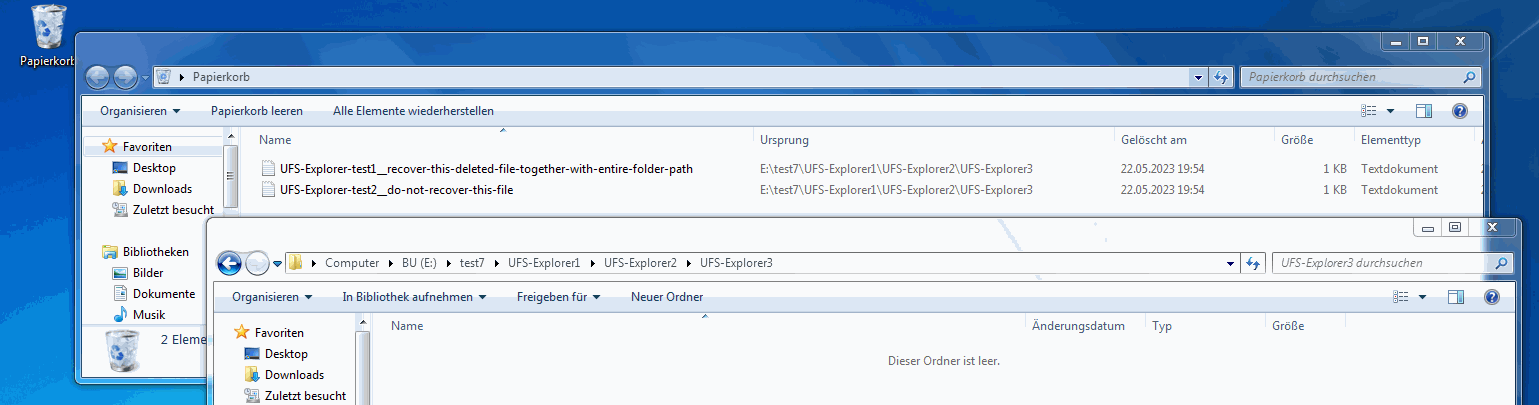The image size is (1539, 405).
Task: Open 'In Bibliothek aufnehmen' menu
Action: (x=414, y=297)
